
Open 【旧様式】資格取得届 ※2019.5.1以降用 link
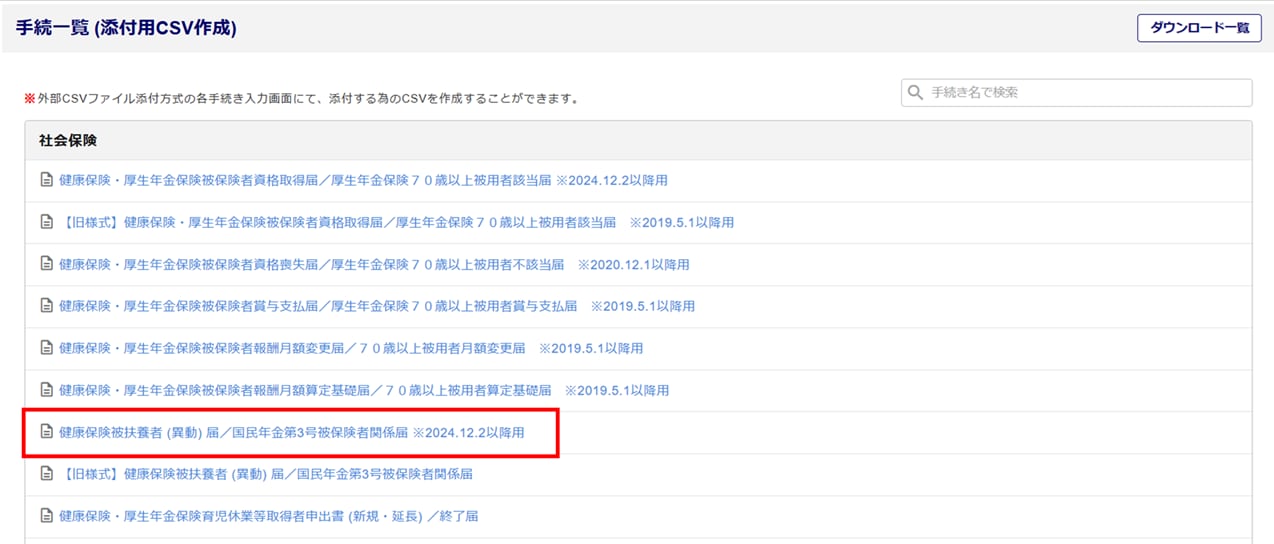coord(396,223)
